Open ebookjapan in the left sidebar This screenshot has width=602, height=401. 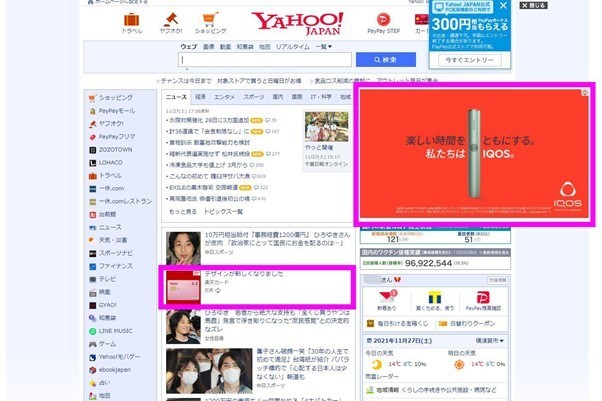click(x=110, y=370)
